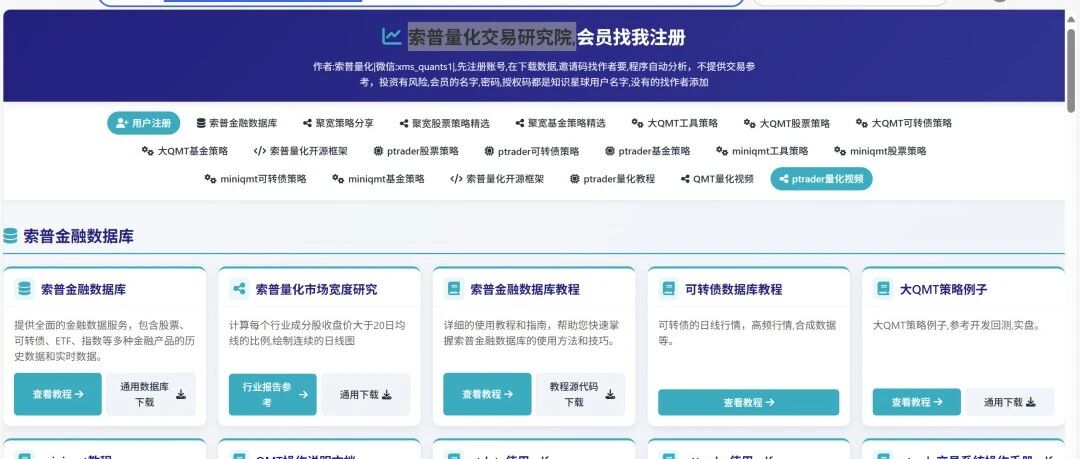Open 大QMT工具策略 section
Image resolution: width=1080 pixels, height=459 pixels.
(x=674, y=123)
